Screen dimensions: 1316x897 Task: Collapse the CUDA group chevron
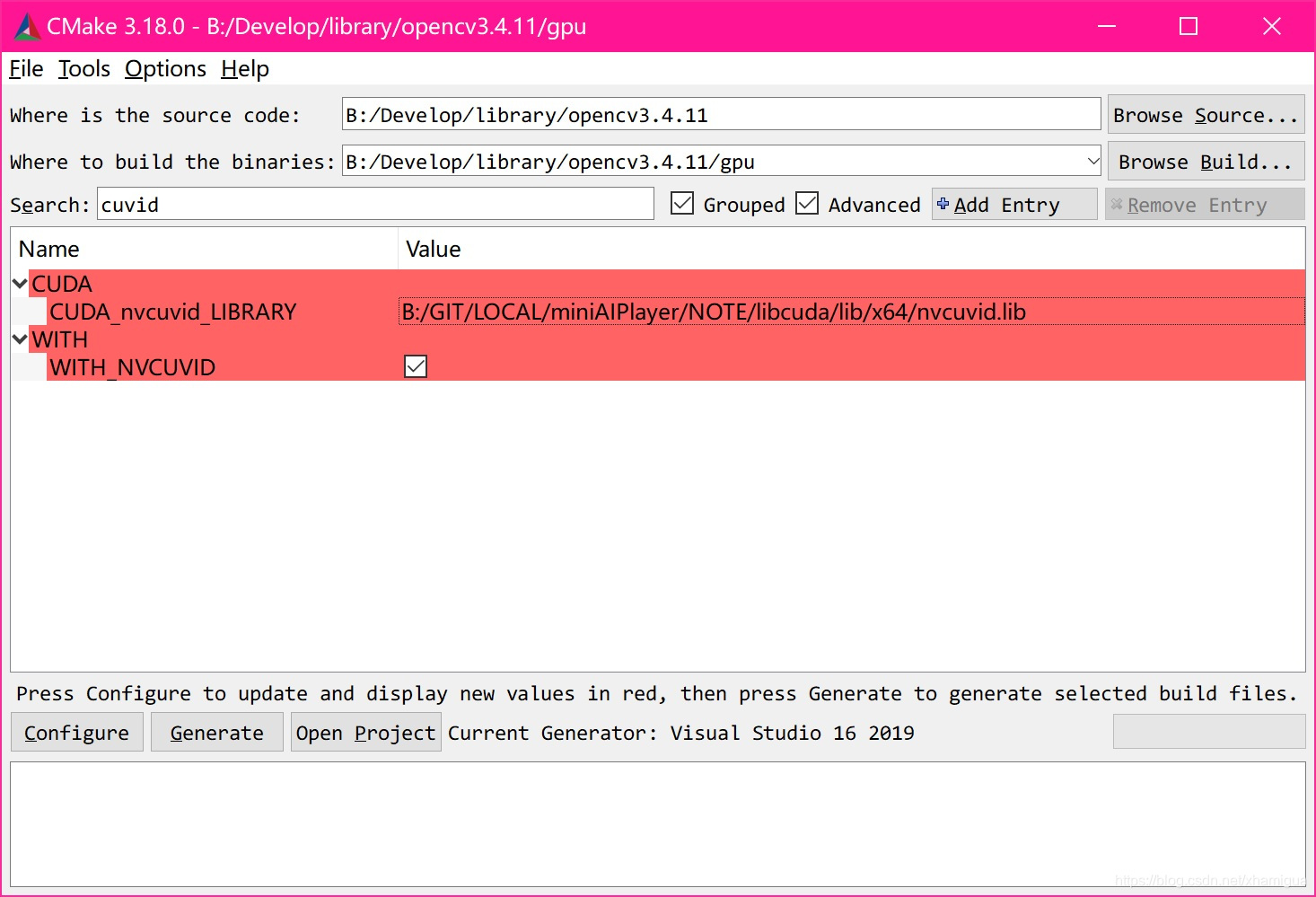tap(20, 284)
